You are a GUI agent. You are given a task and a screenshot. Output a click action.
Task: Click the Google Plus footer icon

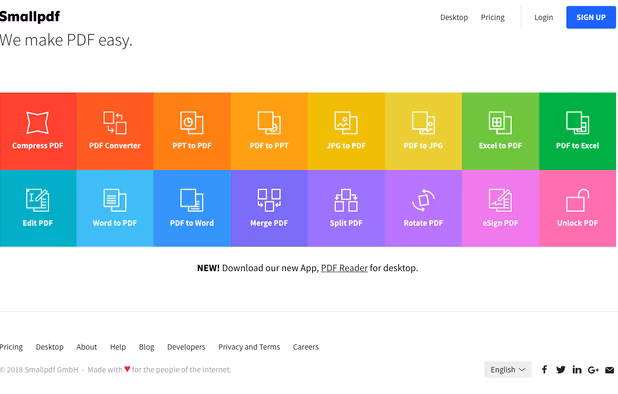[593, 370]
